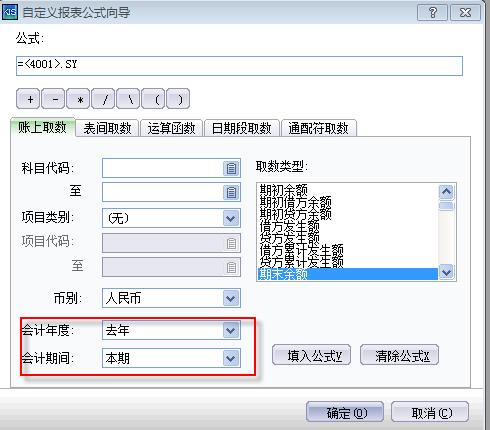Click the 填入公式 button

coord(312,355)
